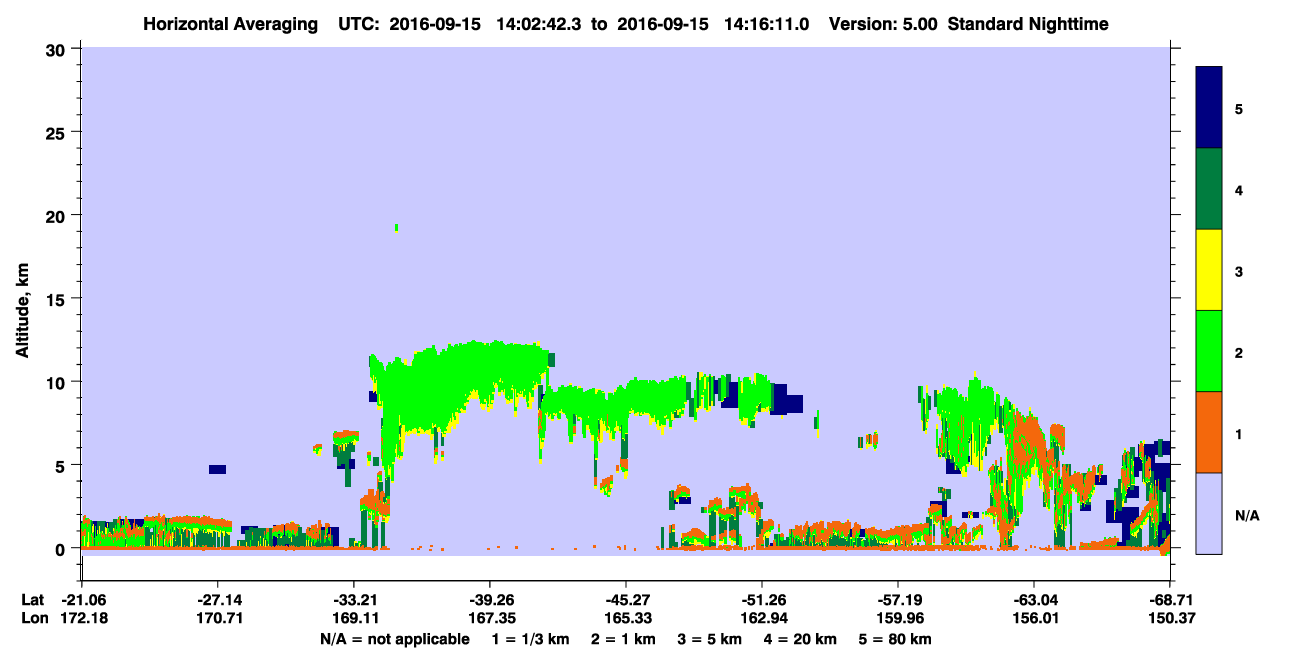Click the "N/A = not applicable" legend text
This screenshot has width=1300, height=667.
[x=395, y=639]
